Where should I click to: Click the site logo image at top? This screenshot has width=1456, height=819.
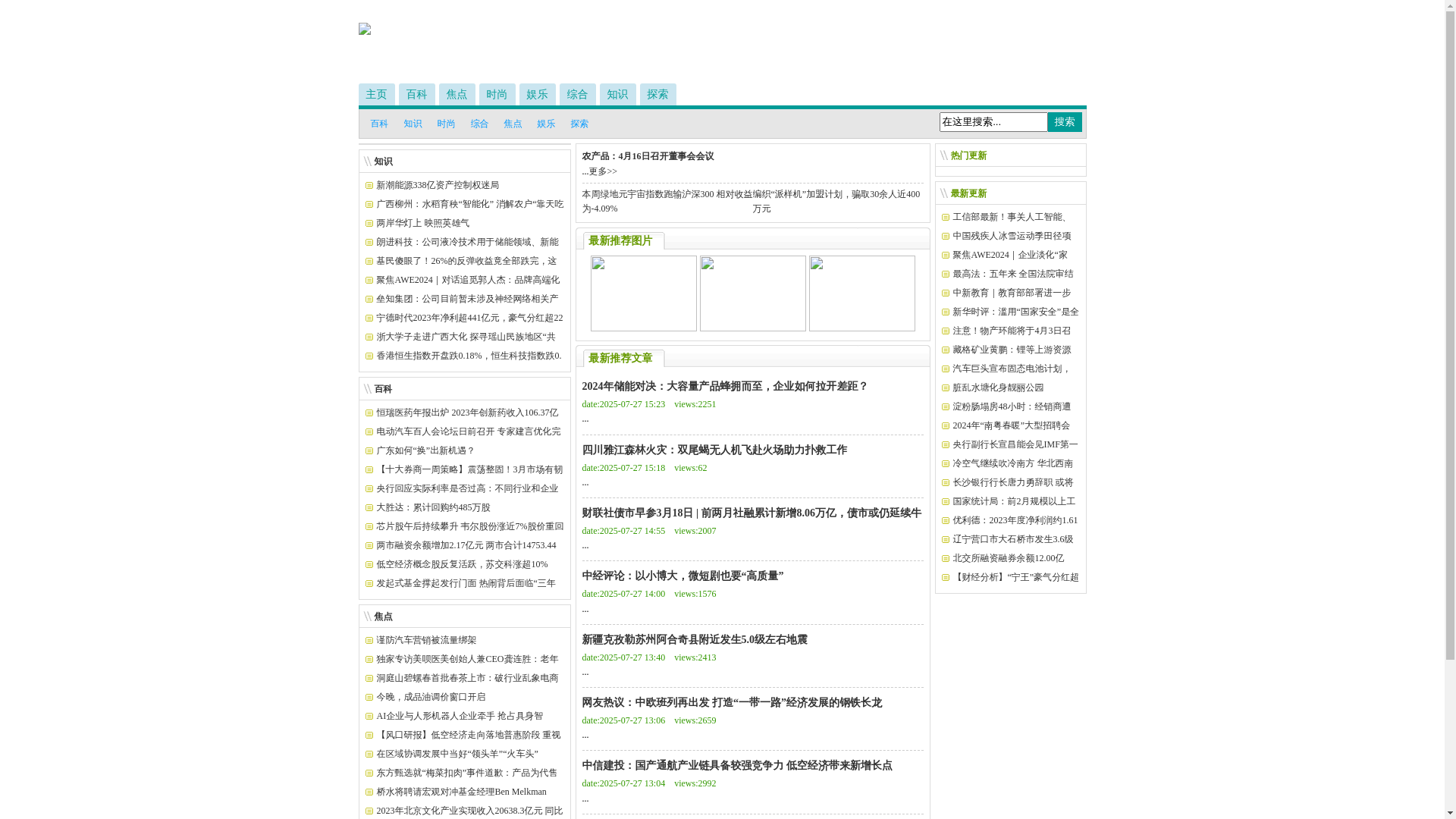coord(365,29)
